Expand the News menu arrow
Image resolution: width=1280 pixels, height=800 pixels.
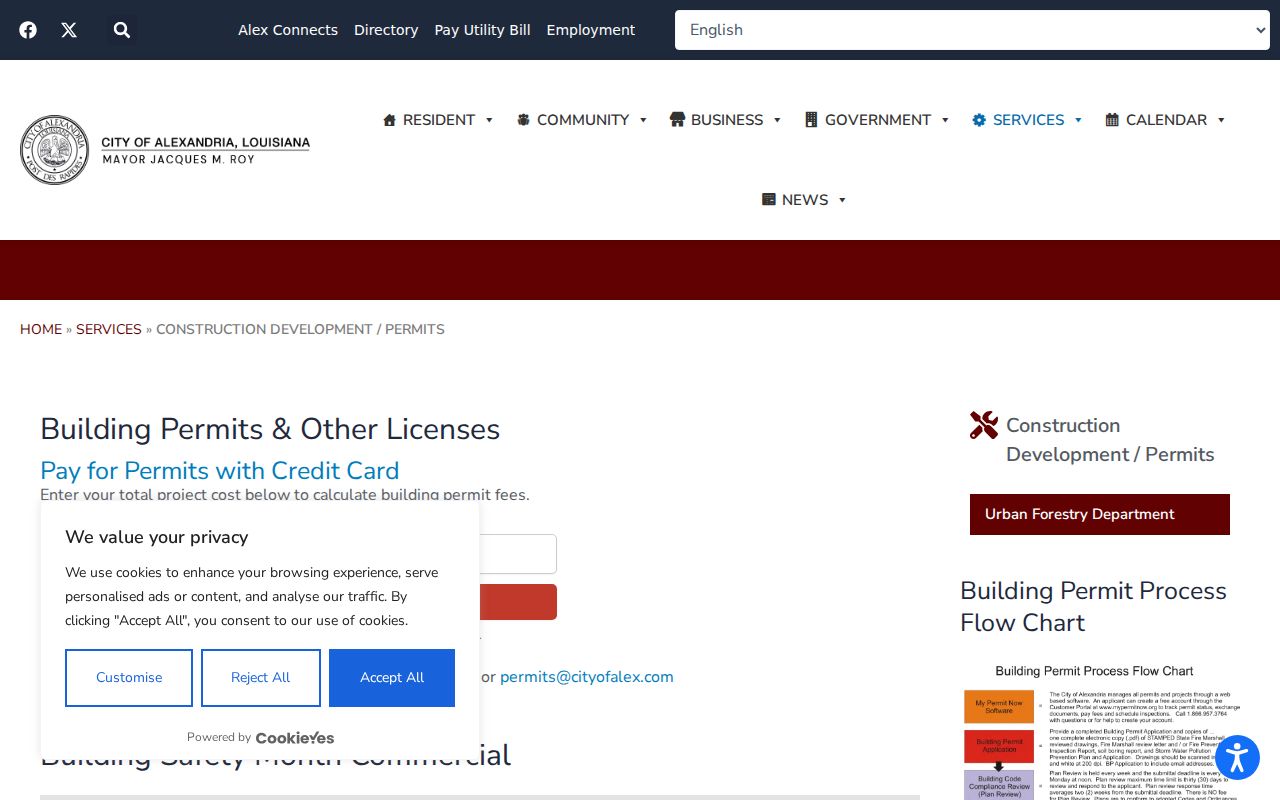(842, 200)
